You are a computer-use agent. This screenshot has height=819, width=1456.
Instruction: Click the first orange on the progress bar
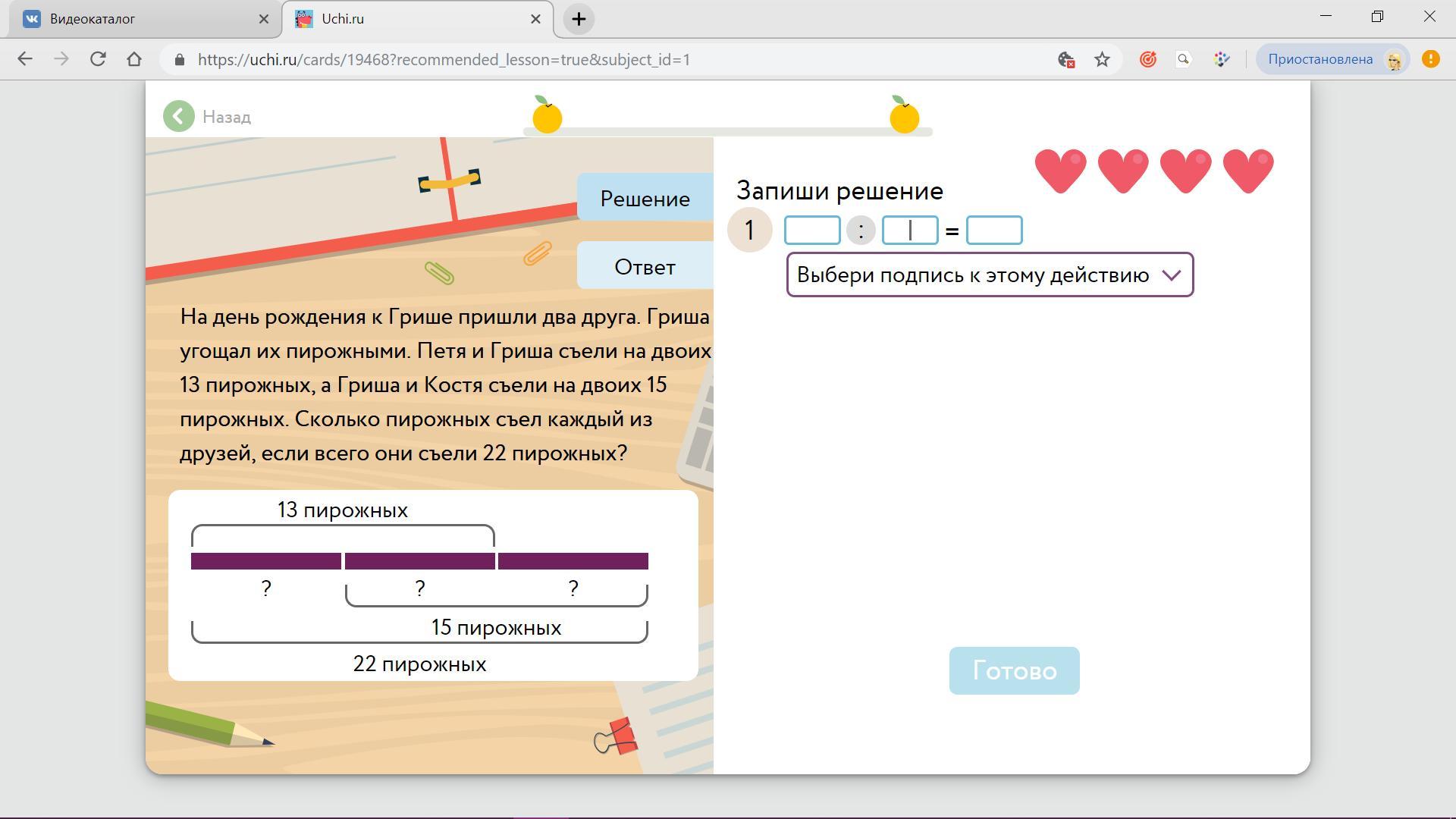547,116
